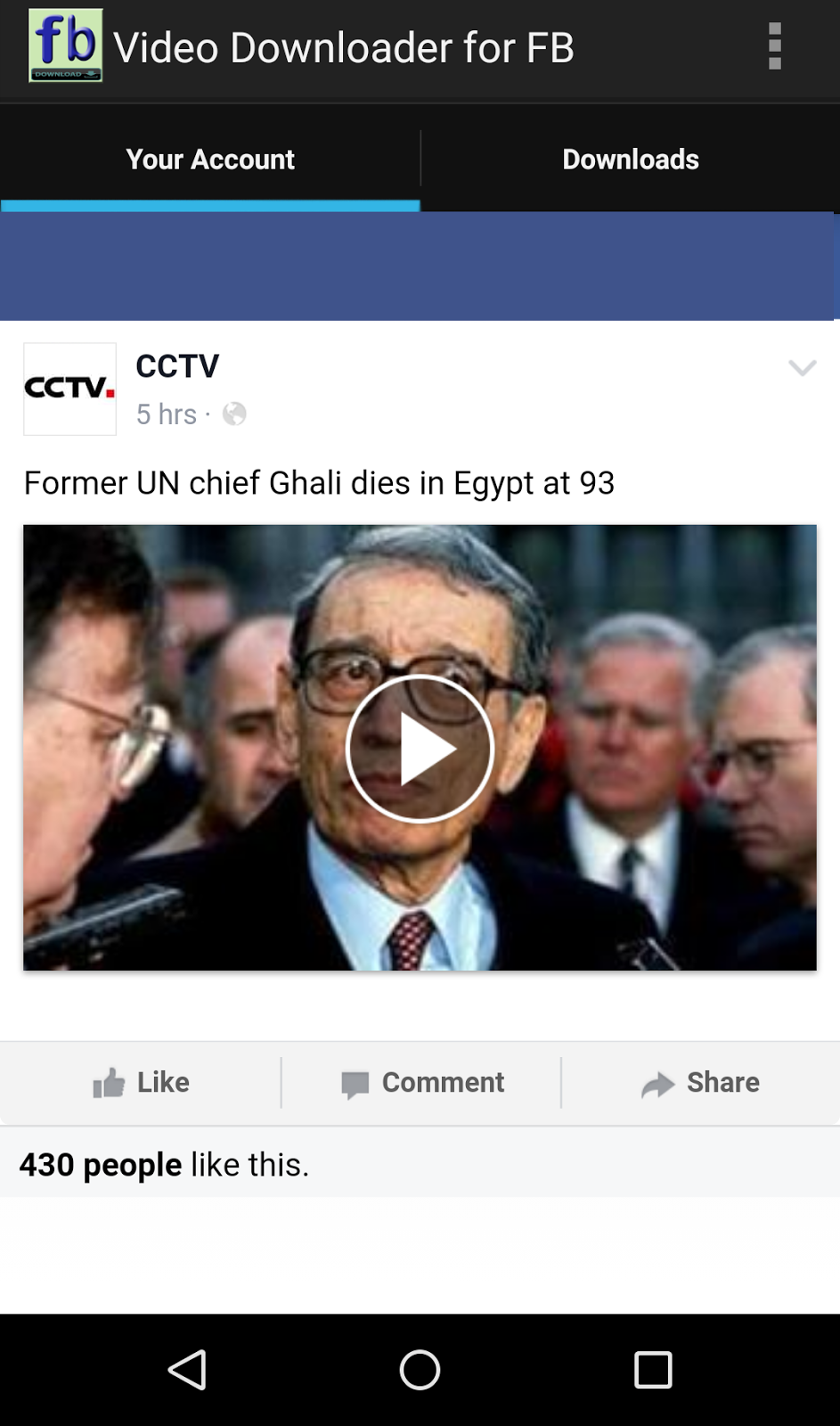Open the 5 hrs post timestamp
Image resolution: width=840 pixels, height=1426 pixels.
pyautogui.click(x=167, y=414)
